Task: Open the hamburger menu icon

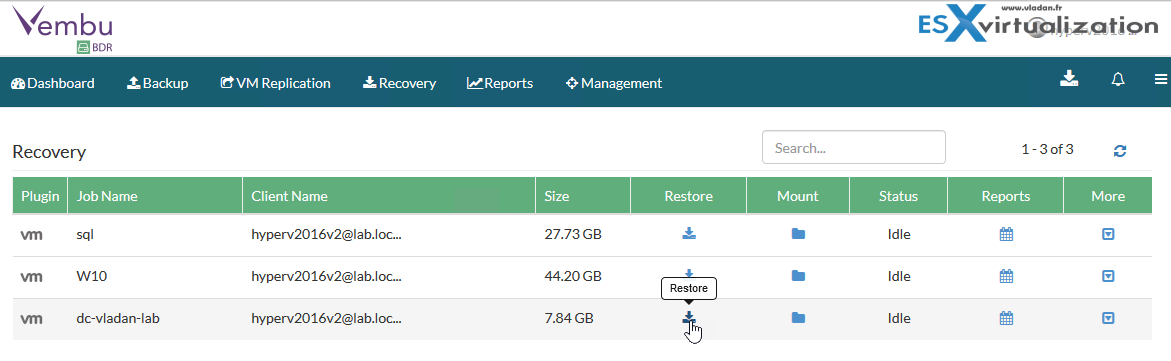Action: pyautogui.click(x=1161, y=79)
